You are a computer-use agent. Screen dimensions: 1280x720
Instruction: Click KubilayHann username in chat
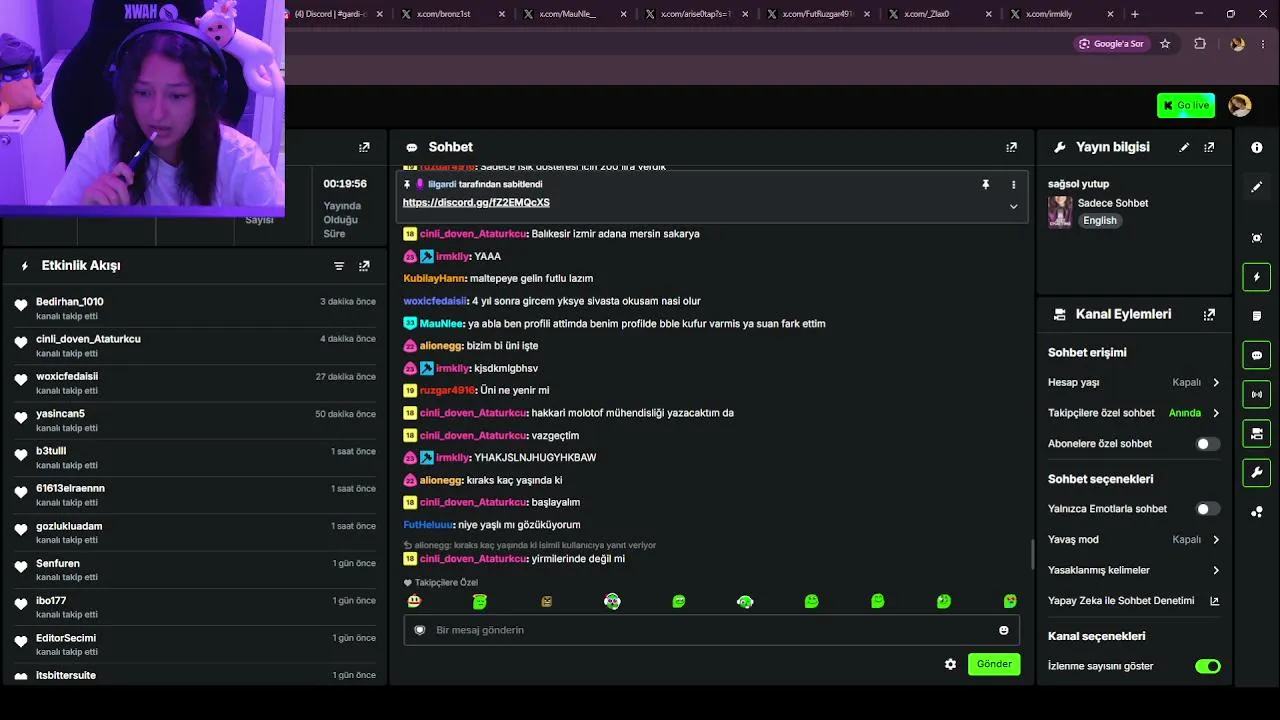(x=435, y=279)
